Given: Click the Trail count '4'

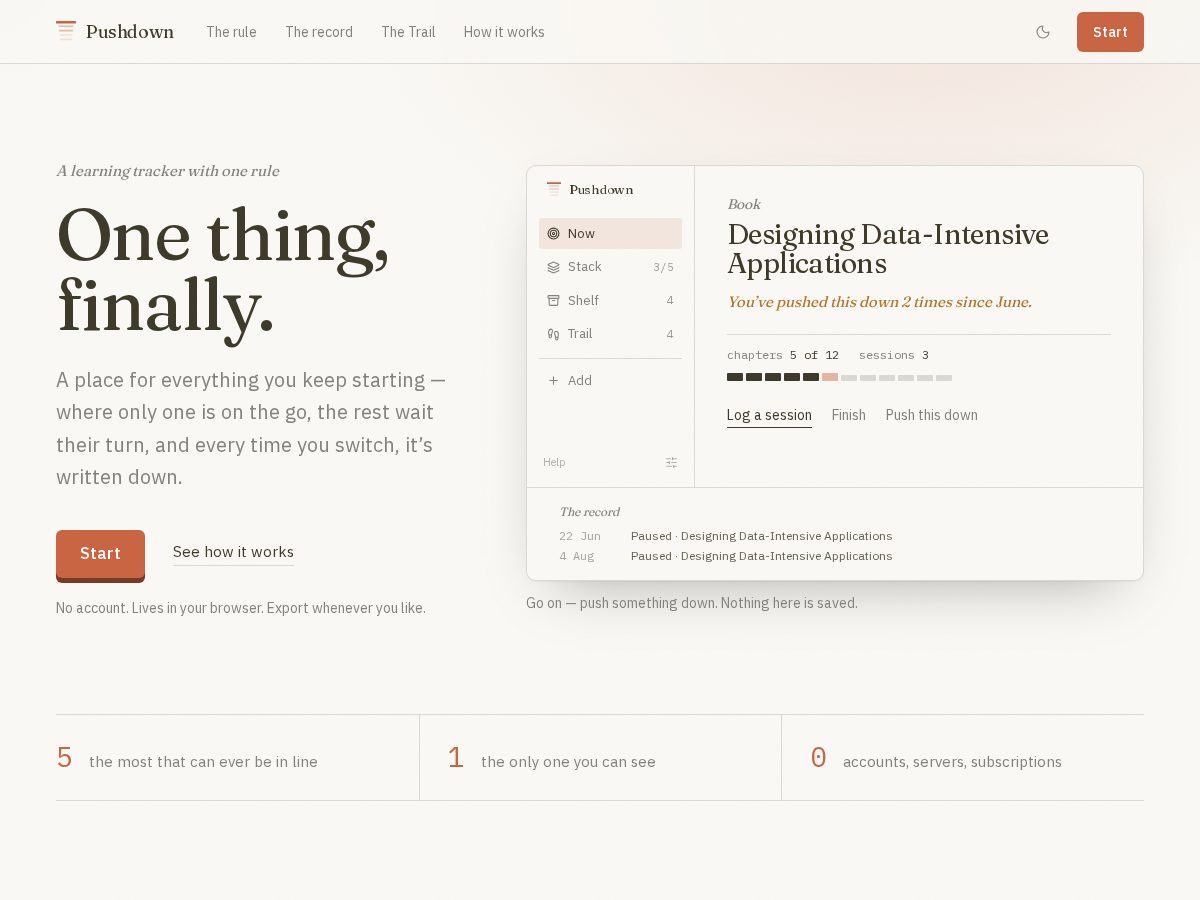Looking at the screenshot, I should click(x=670, y=334).
